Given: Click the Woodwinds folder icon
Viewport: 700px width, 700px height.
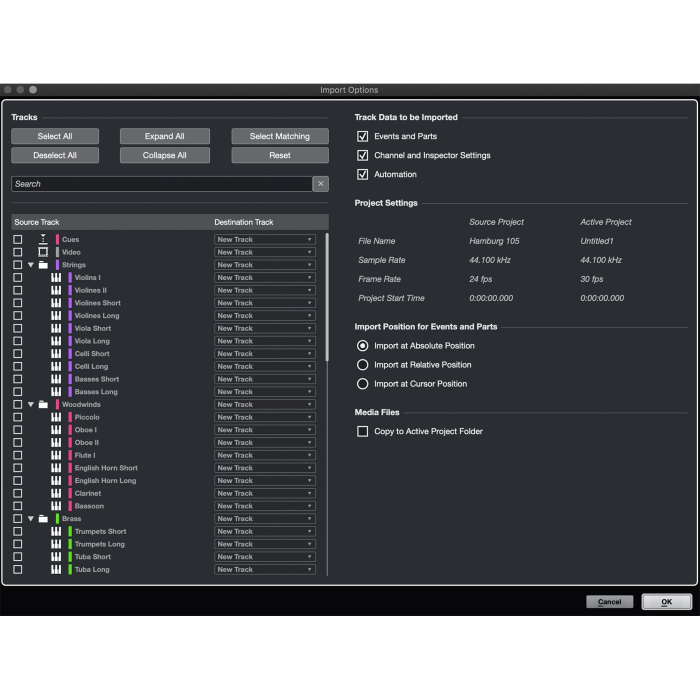Looking at the screenshot, I should 43,405.
